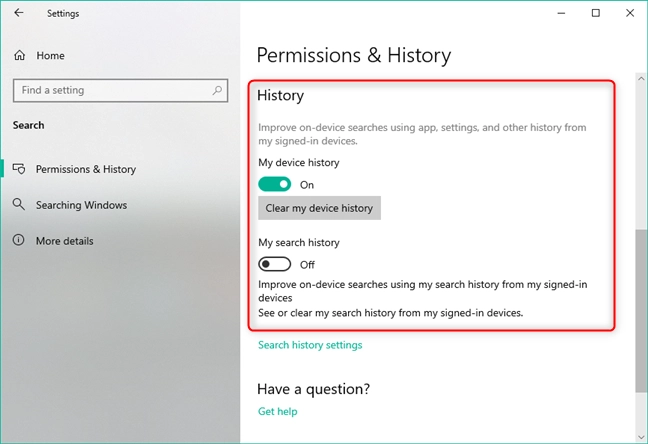The height and width of the screenshot is (444, 648).
Task: Click the Home house icon
Action: [x=19, y=55]
